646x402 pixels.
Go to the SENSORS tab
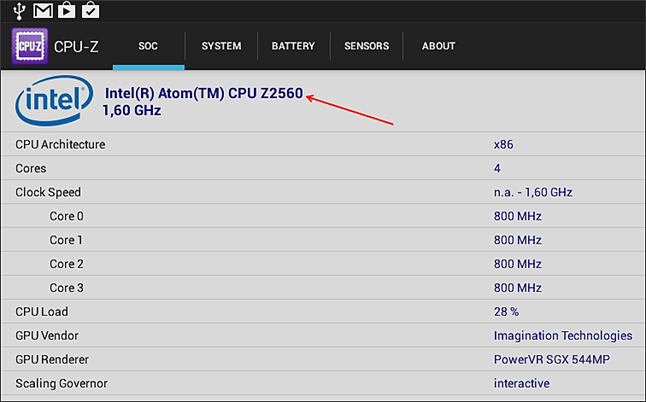pos(366,46)
